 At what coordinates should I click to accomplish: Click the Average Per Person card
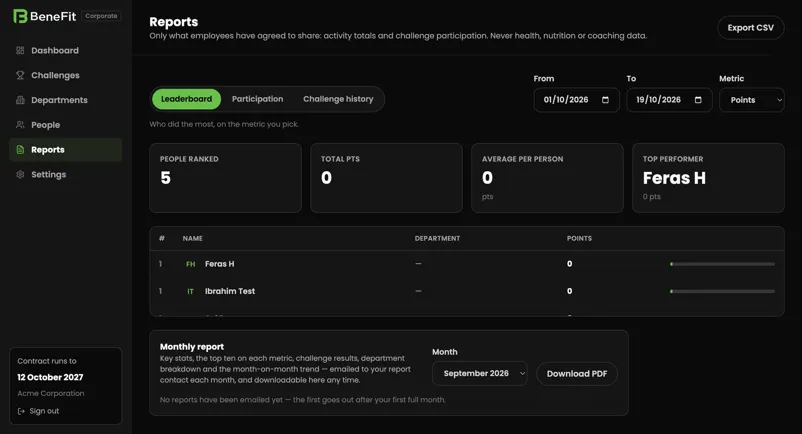547,178
